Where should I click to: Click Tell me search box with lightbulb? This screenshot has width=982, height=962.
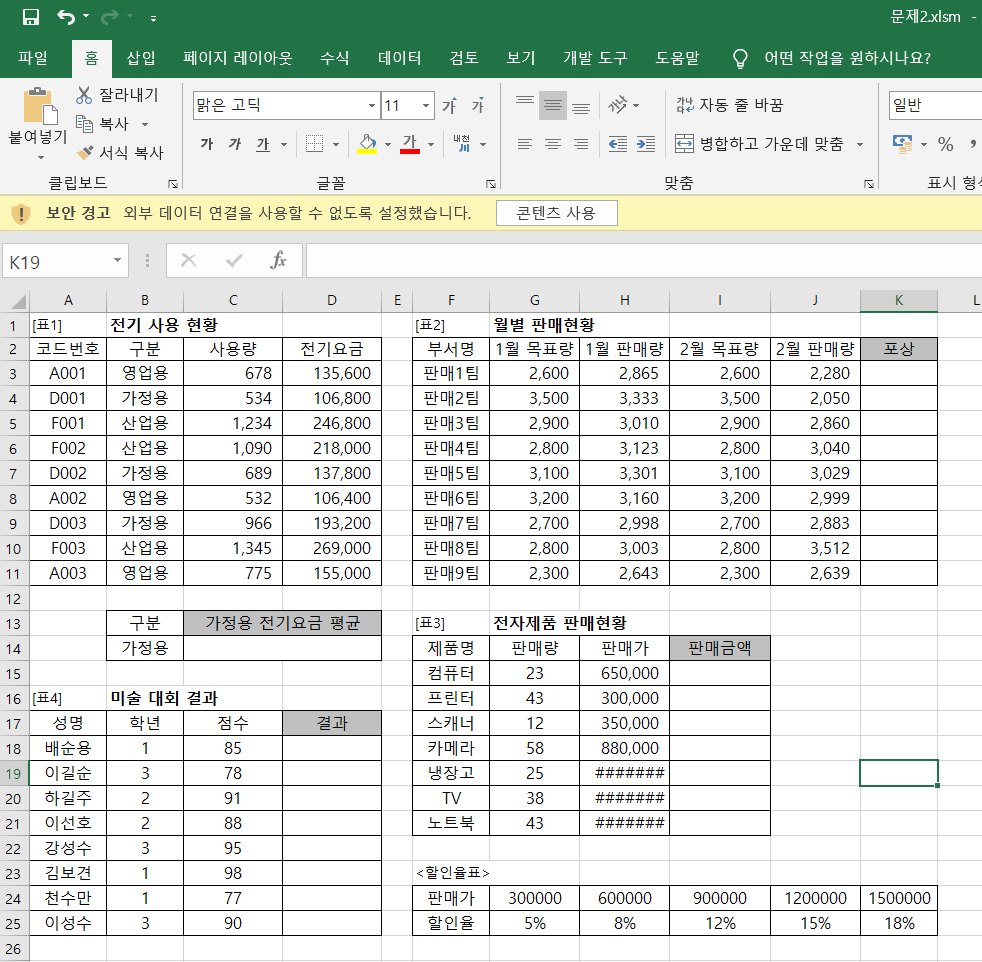tap(831, 58)
